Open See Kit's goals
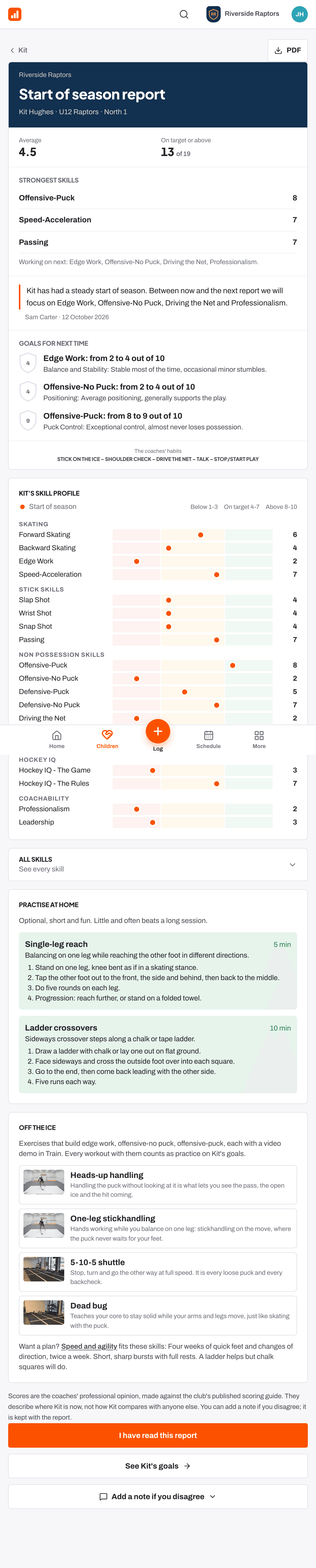 (x=158, y=1466)
